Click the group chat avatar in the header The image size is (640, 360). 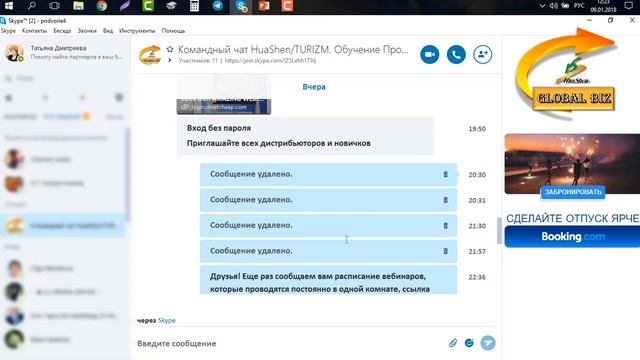coord(150,55)
